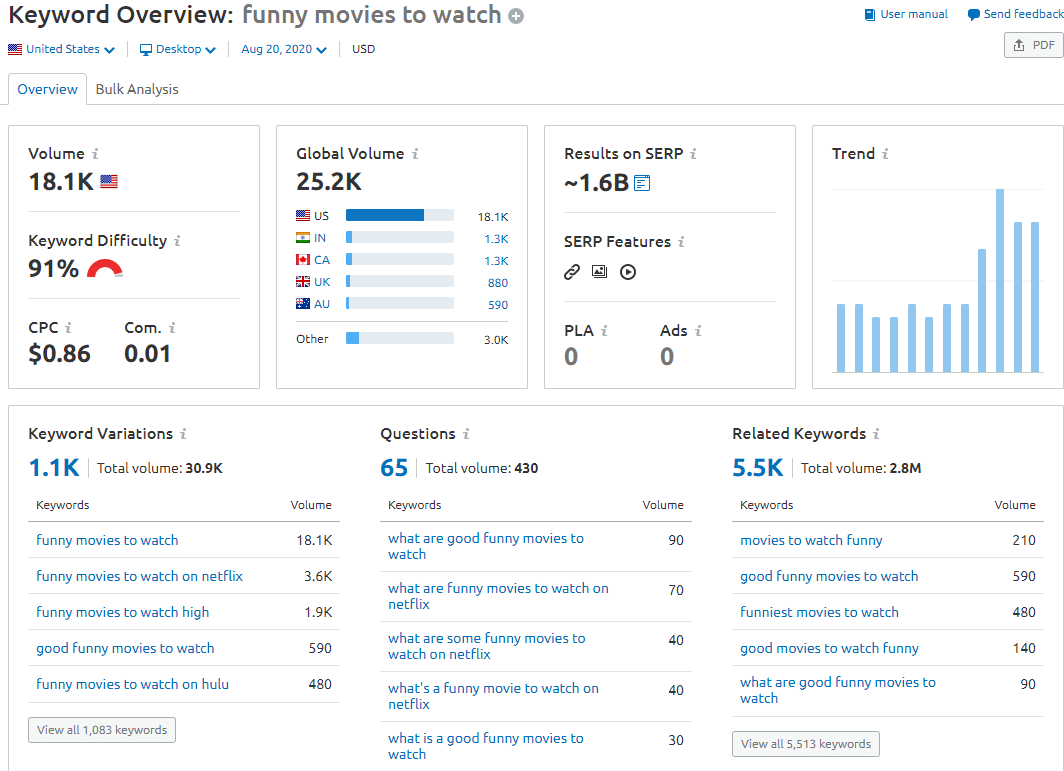The image size is (1064, 771).
Task: Click the info icon beside Trend
Action: pos(885,154)
